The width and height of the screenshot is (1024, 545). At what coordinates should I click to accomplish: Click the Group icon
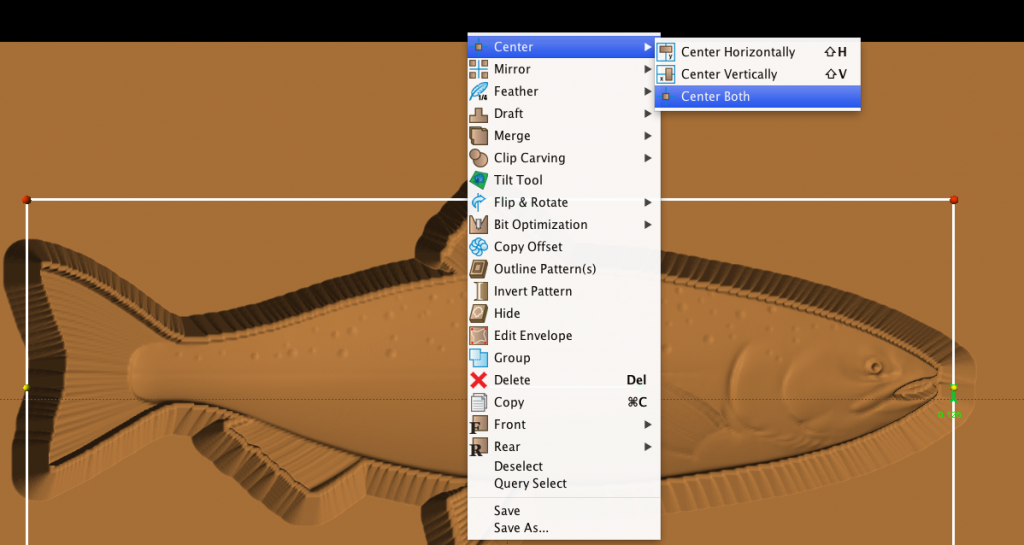(x=479, y=358)
